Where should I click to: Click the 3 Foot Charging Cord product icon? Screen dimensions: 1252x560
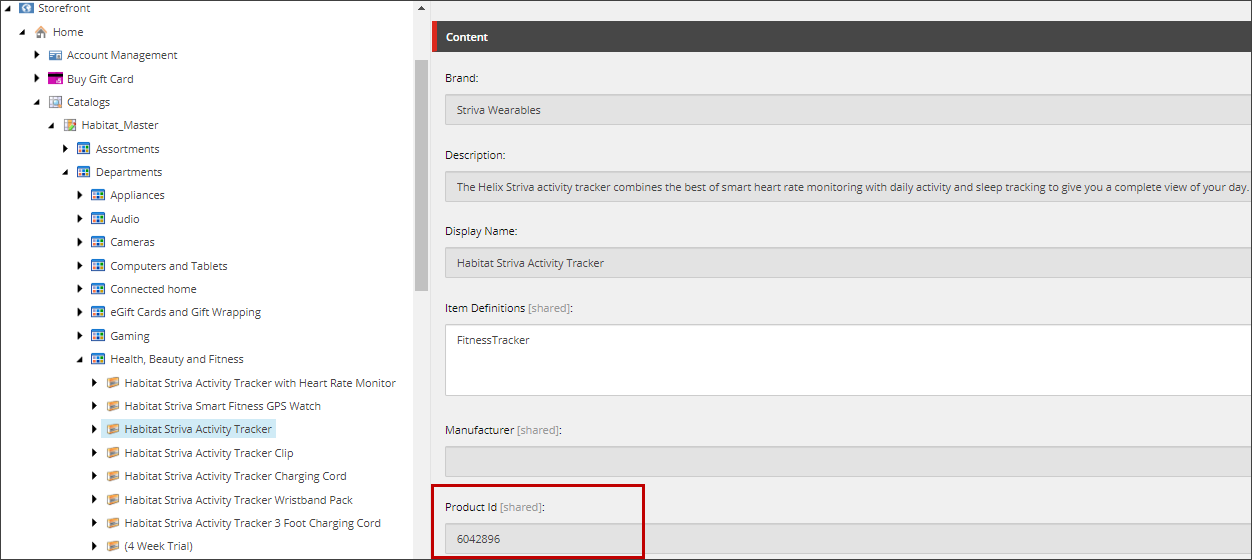(x=113, y=523)
